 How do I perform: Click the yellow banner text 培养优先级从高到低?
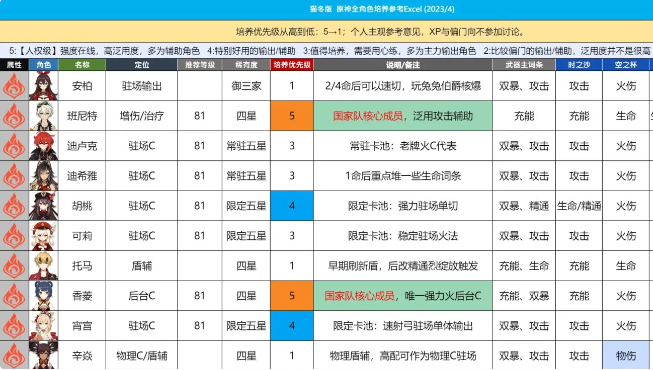point(275,32)
